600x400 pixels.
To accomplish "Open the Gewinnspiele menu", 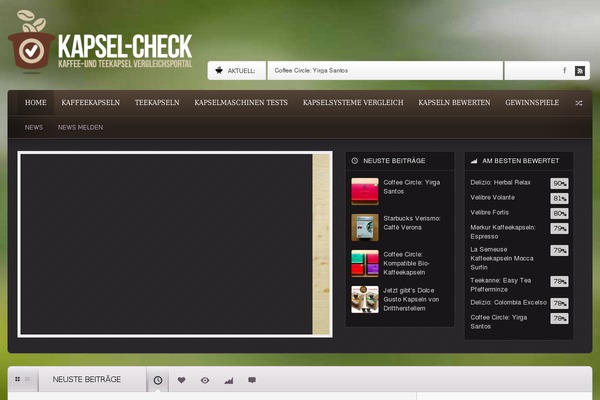I will point(532,103).
